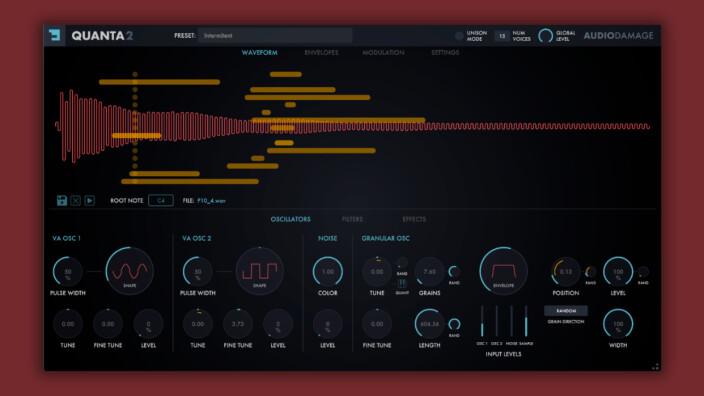704x396 pixels.
Task: Click the VA OSC 2 Tune knob
Action: [198, 324]
